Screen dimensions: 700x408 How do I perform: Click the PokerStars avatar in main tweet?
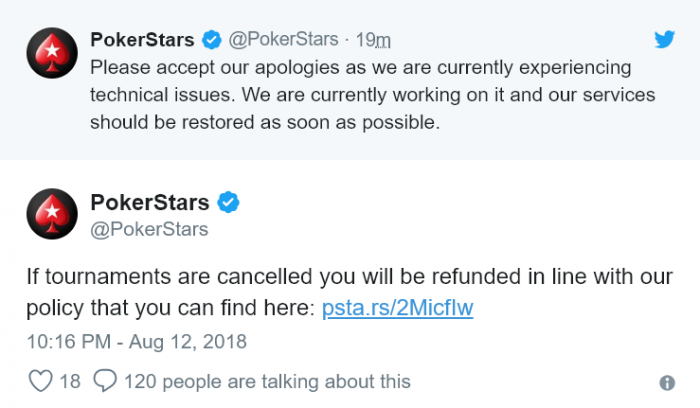pos(52,213)
